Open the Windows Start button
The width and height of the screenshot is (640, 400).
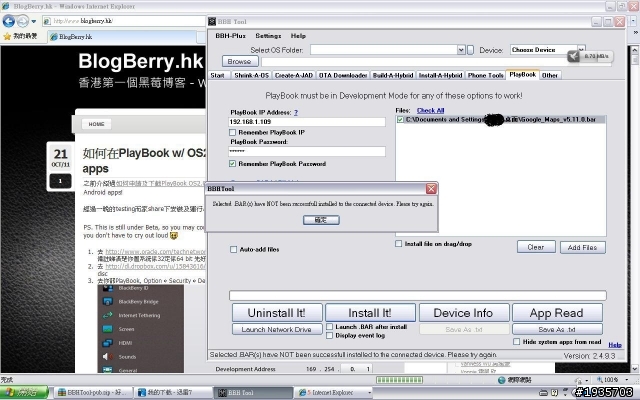(x=25, y=392)
